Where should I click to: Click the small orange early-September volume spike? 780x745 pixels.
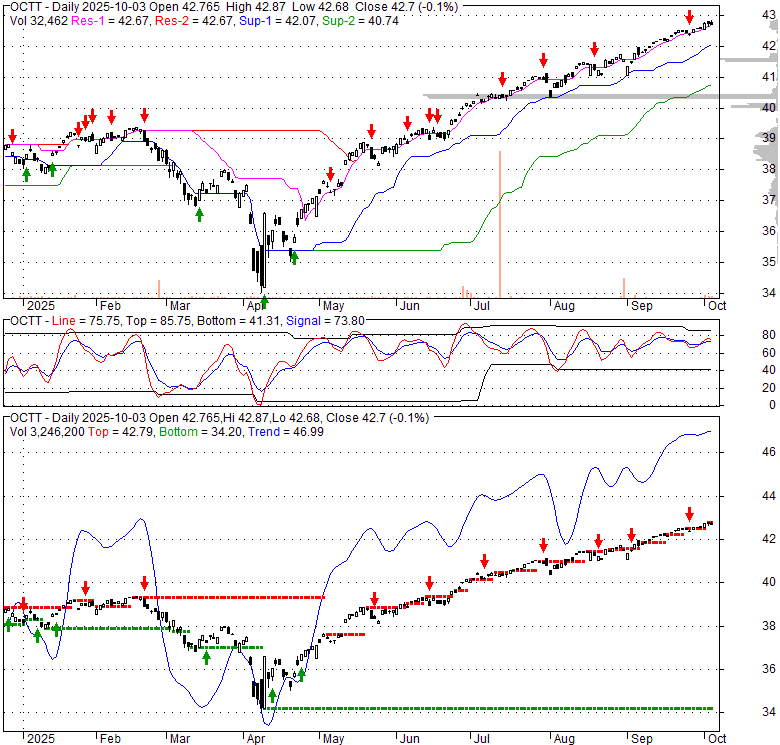point(624,288)
